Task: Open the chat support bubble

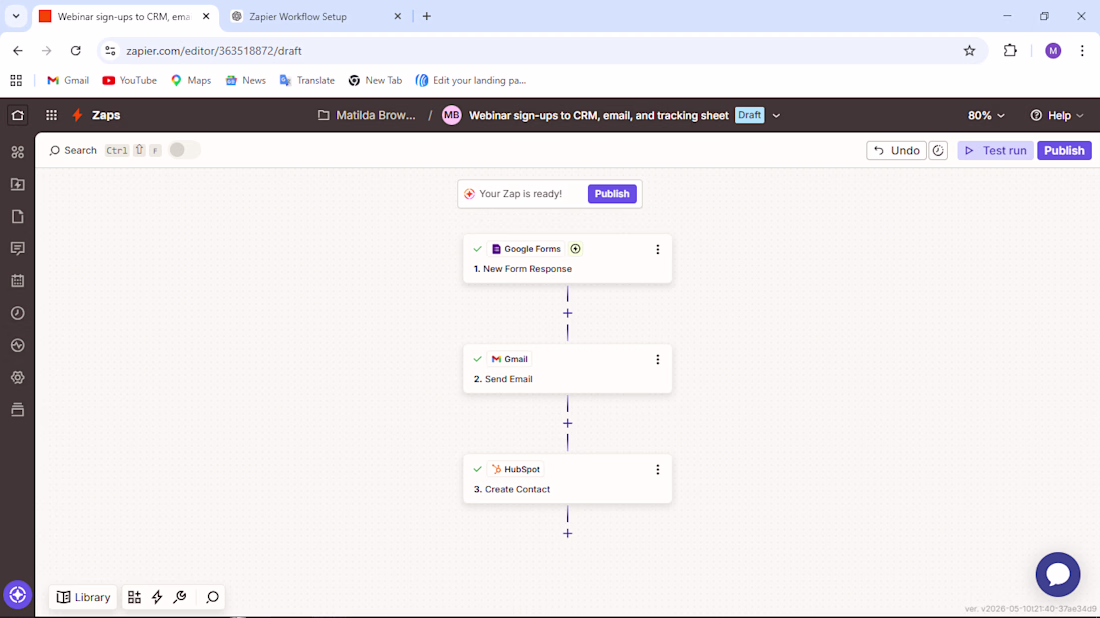Action: coord(1058,575)
